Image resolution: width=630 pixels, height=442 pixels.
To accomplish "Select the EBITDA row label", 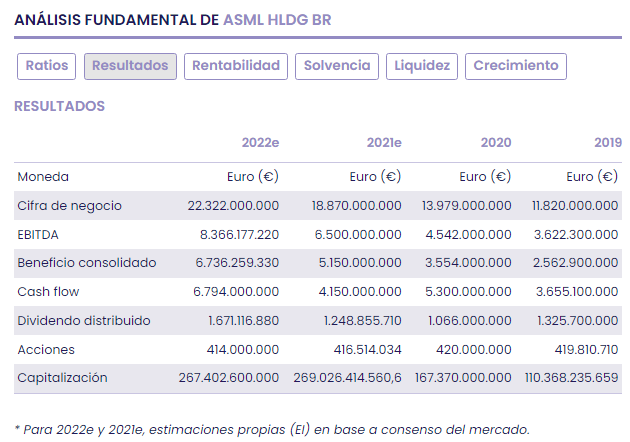I will click(40, 234).
